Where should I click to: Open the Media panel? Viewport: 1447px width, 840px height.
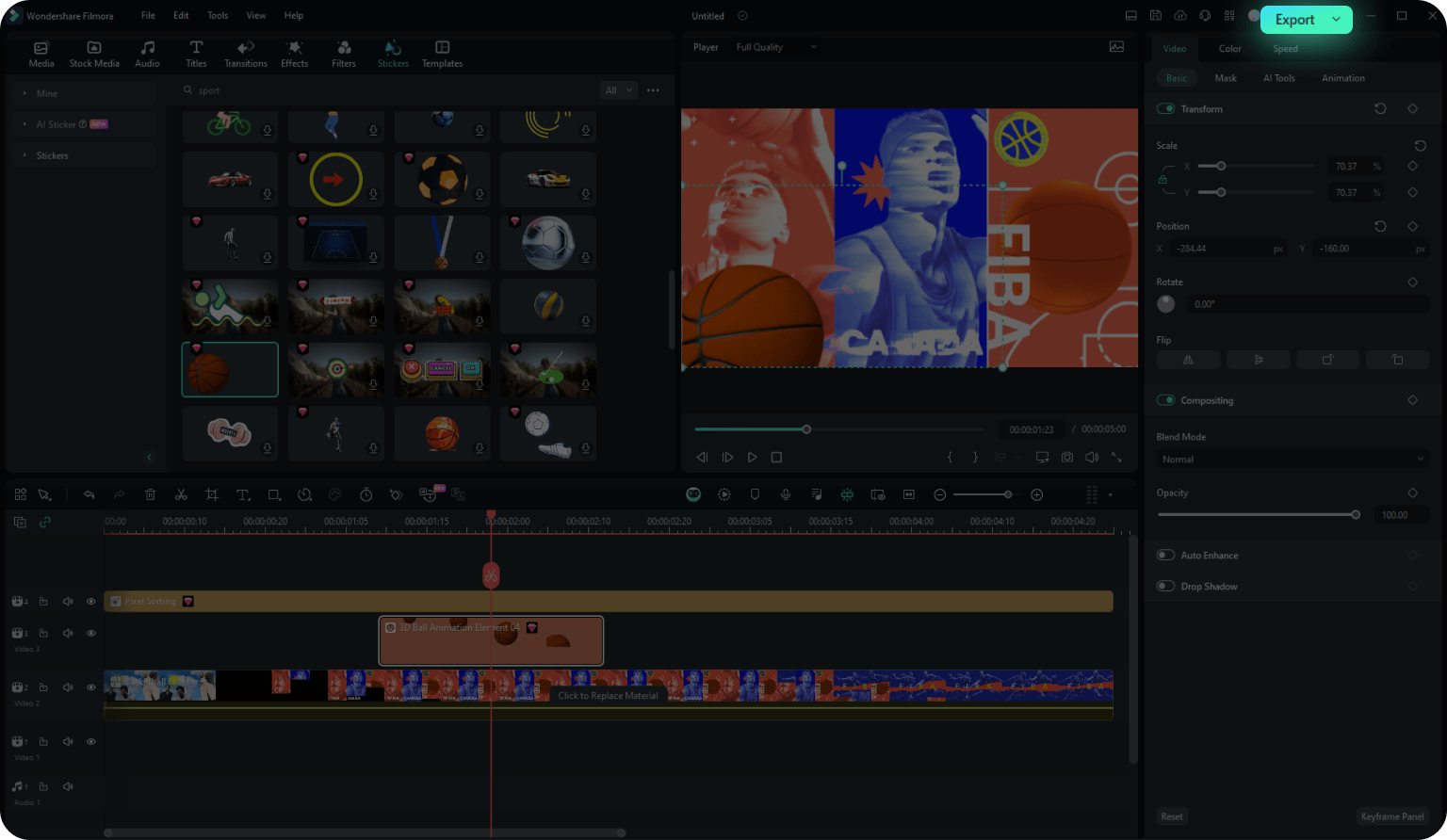[41, 55]
